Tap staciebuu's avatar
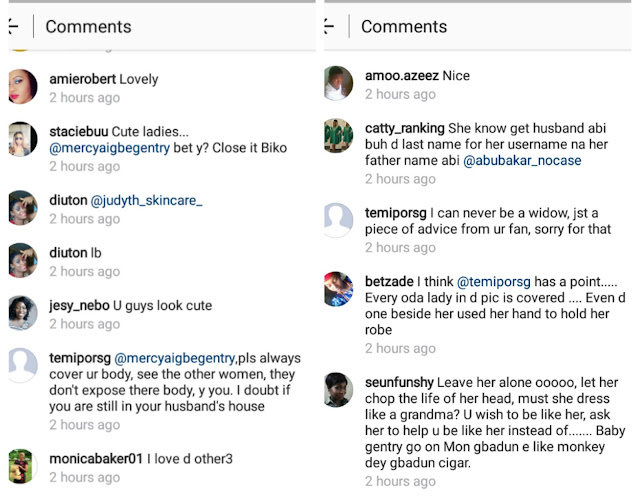 point(22,139)
